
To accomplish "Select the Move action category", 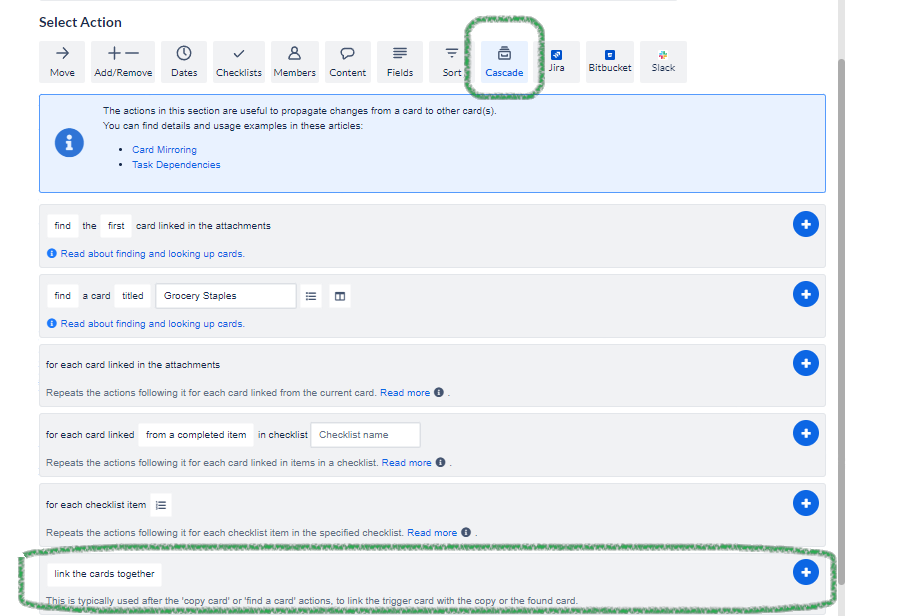I will [x=61, y=61].
